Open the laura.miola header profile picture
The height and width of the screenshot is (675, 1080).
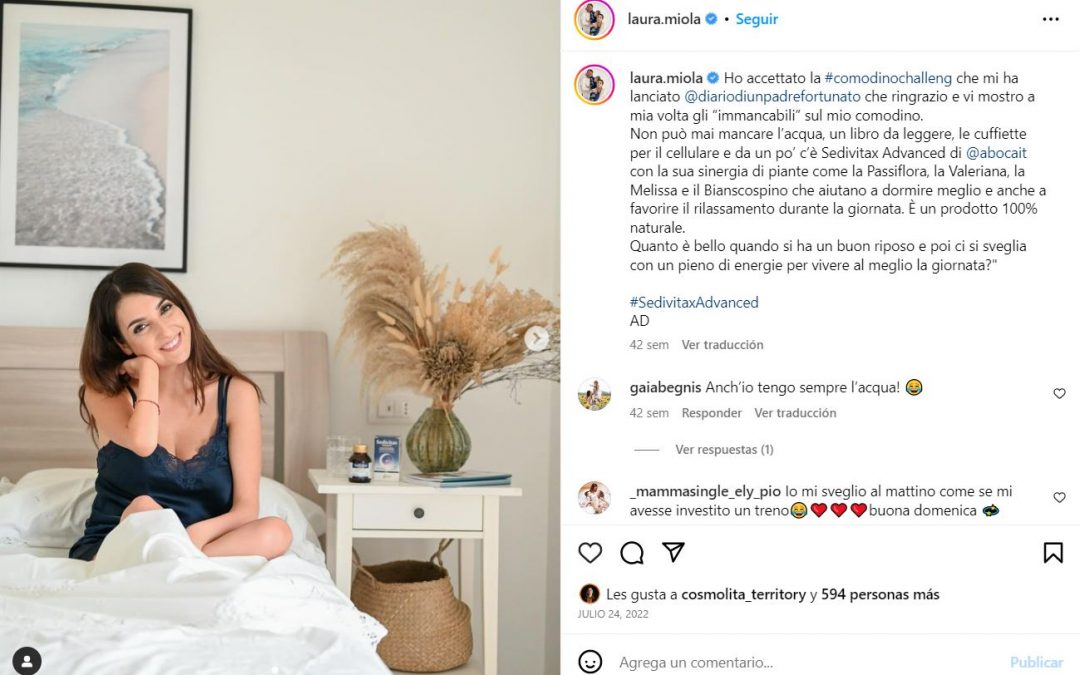click(594, 19)
